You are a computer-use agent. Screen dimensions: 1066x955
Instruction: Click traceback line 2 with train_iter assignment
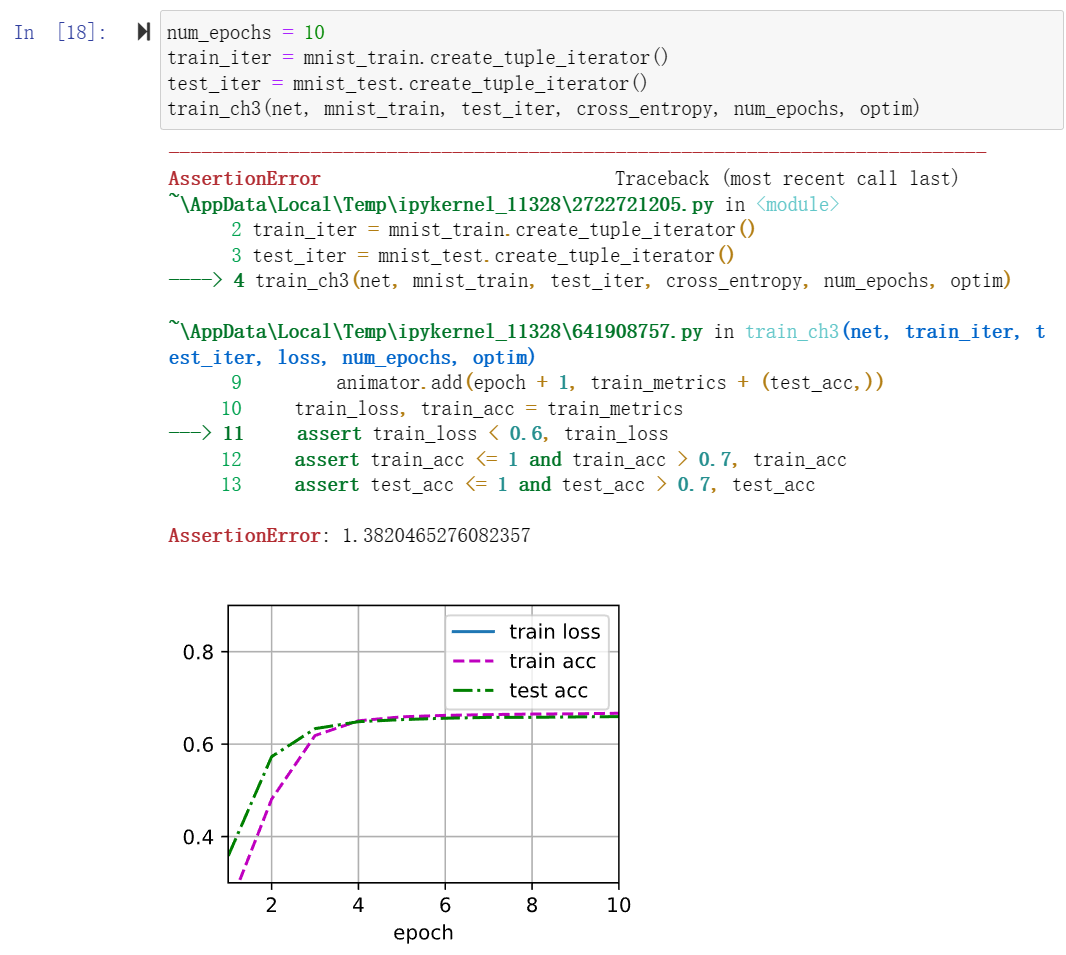(x=494, y=230)
